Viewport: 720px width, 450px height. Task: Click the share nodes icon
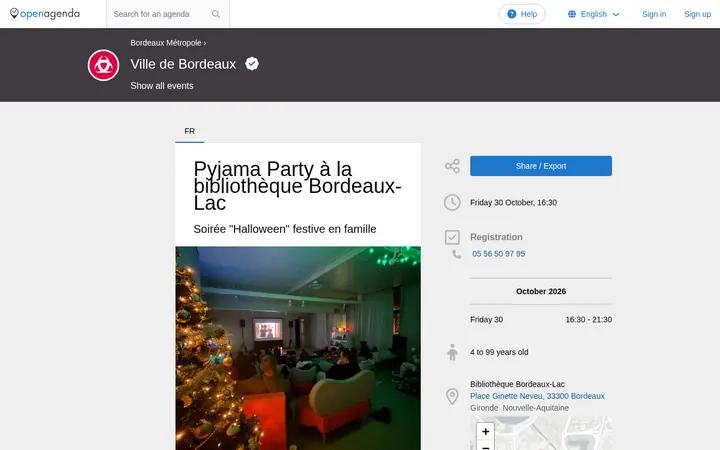[x=452, y=166]
